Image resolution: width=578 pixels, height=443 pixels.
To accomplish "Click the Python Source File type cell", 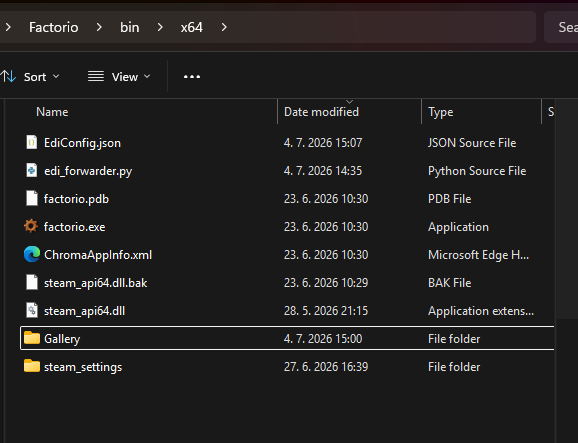I will click(x=477, y=171).
